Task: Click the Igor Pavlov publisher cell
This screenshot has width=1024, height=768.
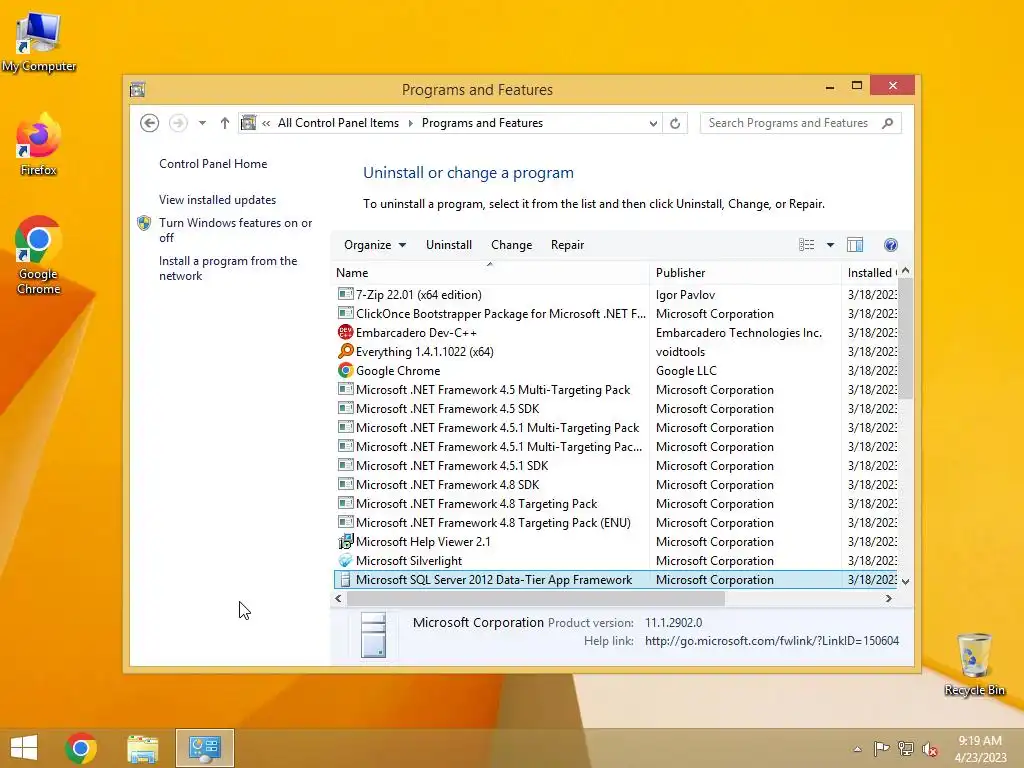Action: 686,295
